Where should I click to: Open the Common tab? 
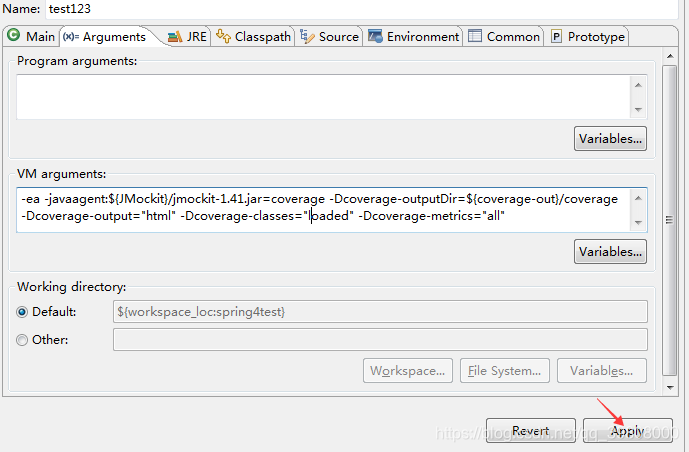504,36
